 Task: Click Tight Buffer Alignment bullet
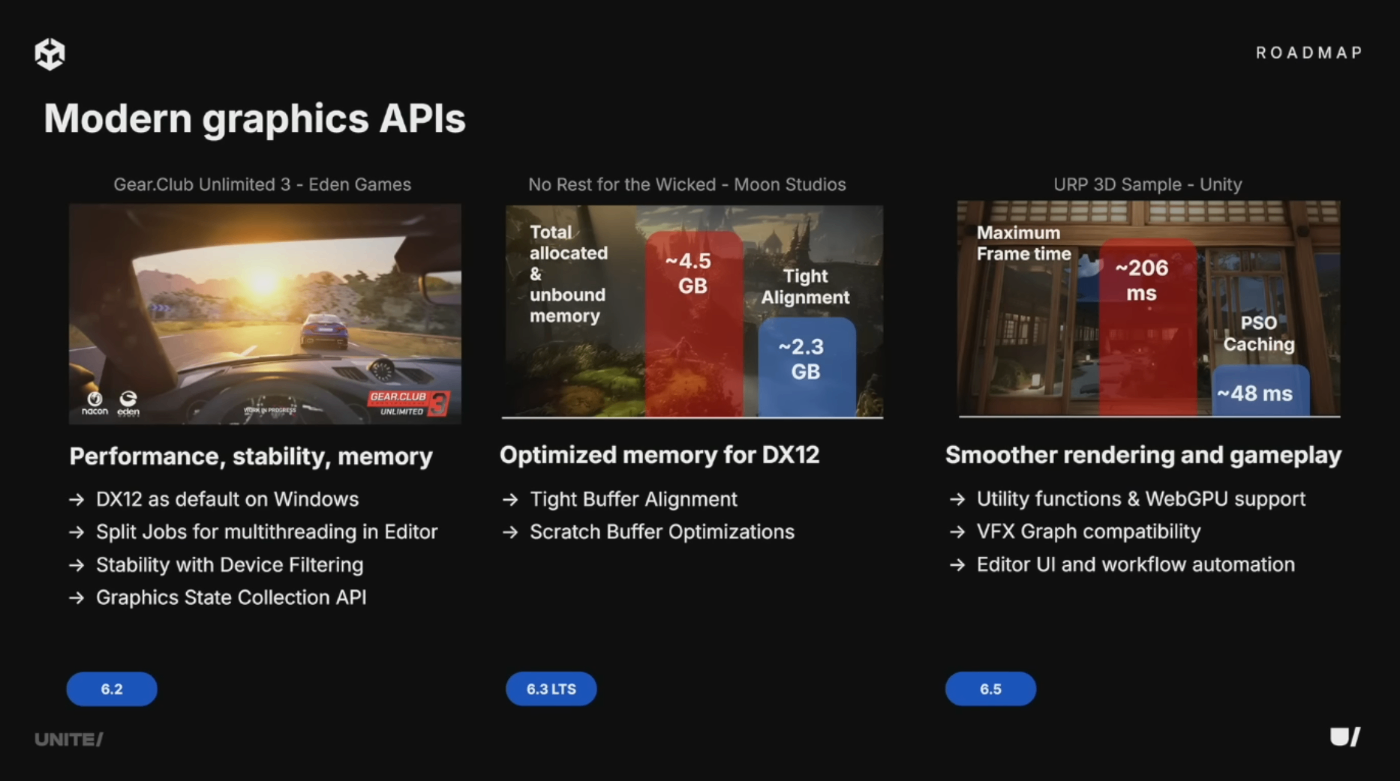pos(634,499)
